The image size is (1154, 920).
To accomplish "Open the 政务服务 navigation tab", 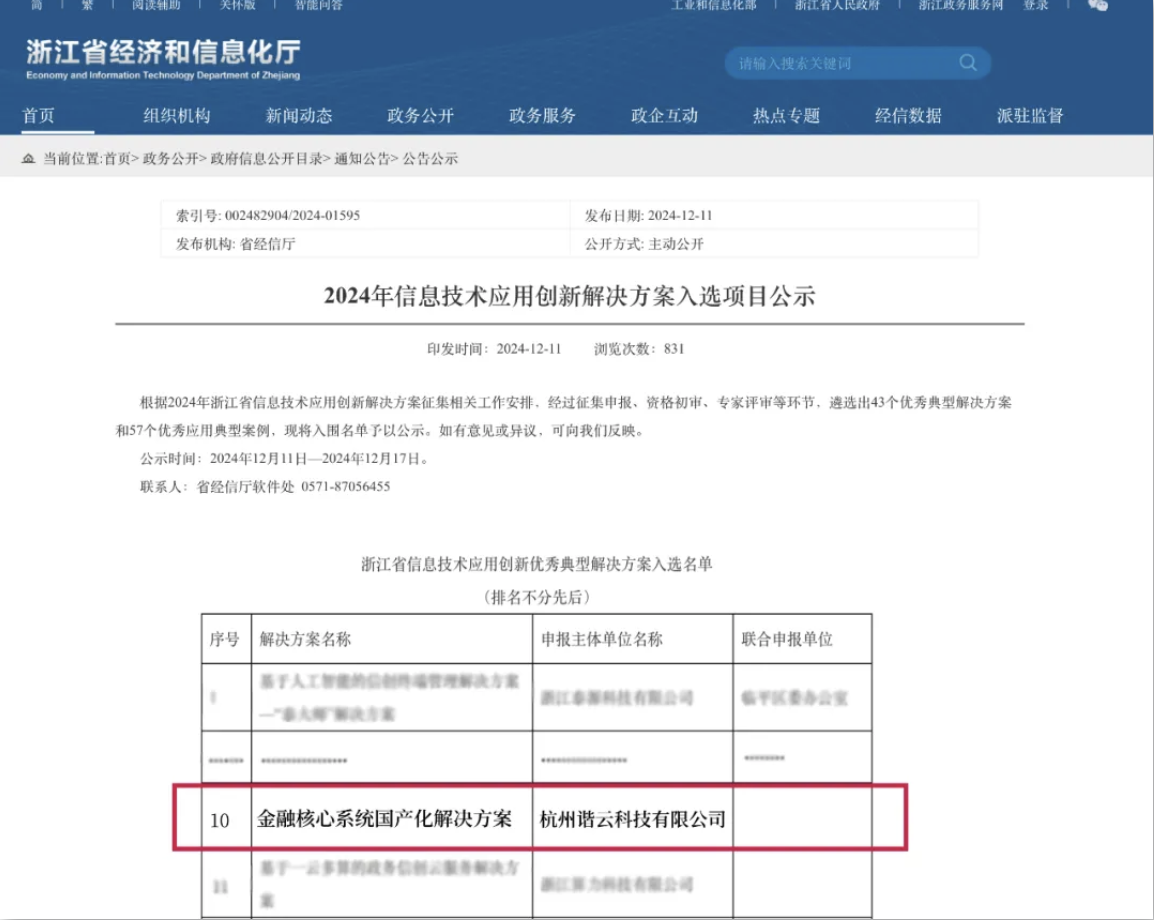I will (x=542, y=116).
